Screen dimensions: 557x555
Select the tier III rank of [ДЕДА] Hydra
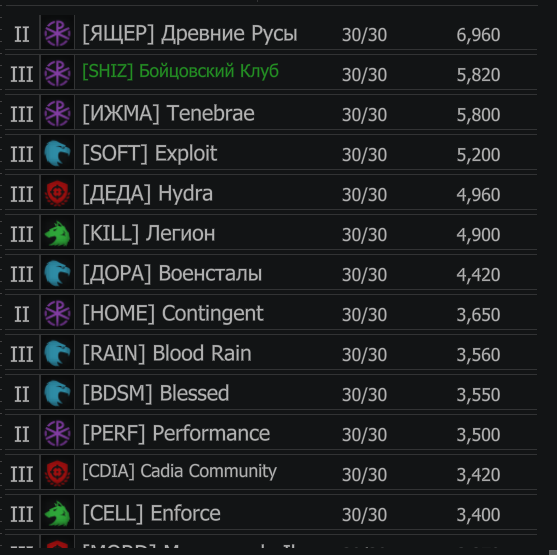(22, 194)
